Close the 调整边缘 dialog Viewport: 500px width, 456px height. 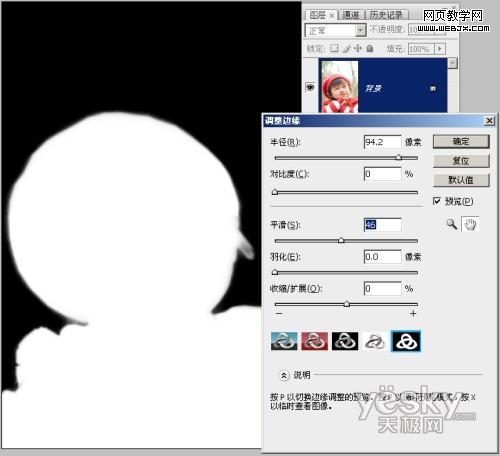(x=489, y=120)
